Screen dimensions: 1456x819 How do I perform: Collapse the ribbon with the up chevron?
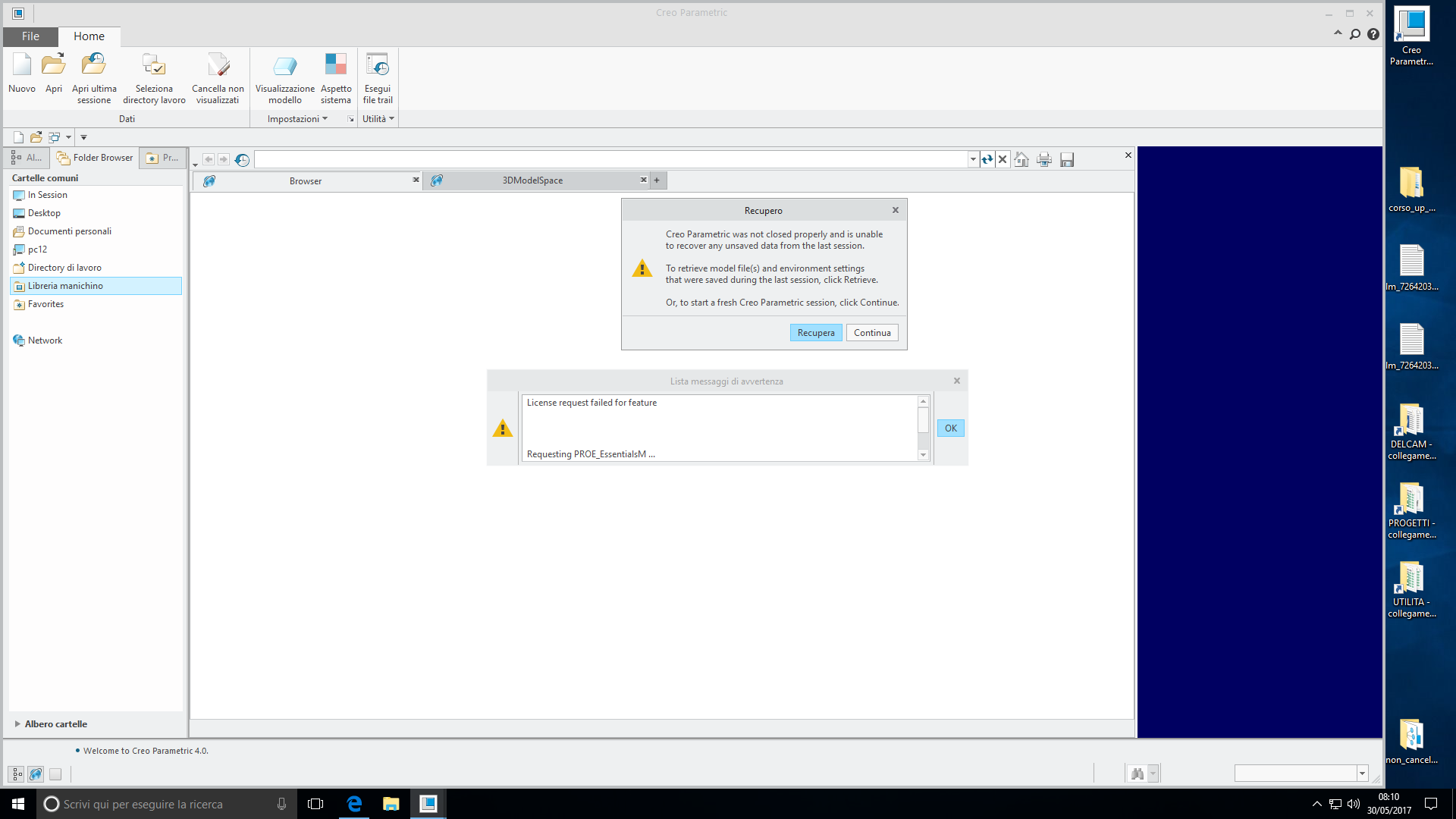[x=1338, y=33]
